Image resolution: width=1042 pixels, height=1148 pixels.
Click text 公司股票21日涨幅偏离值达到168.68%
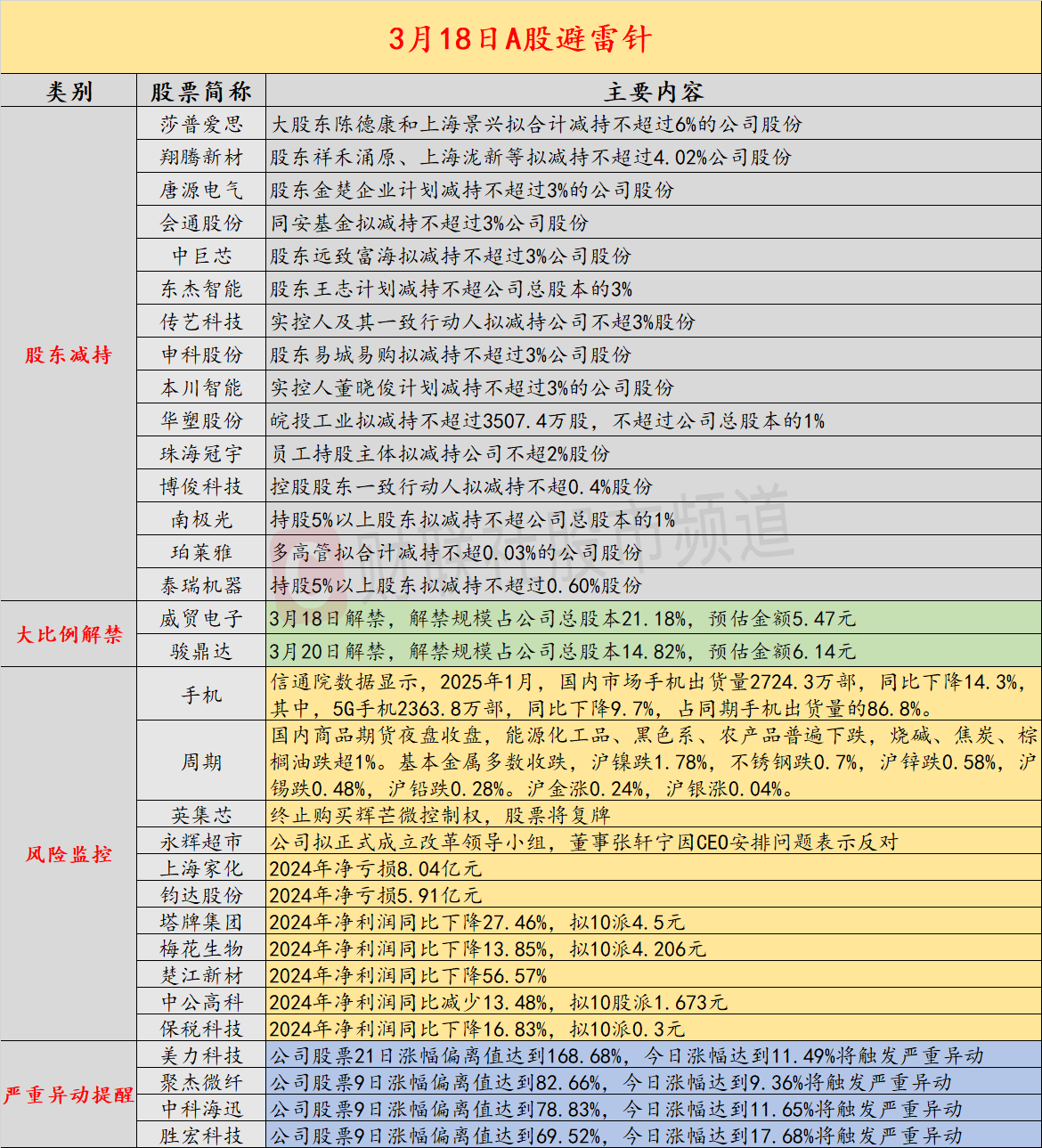click(446, 1055)
